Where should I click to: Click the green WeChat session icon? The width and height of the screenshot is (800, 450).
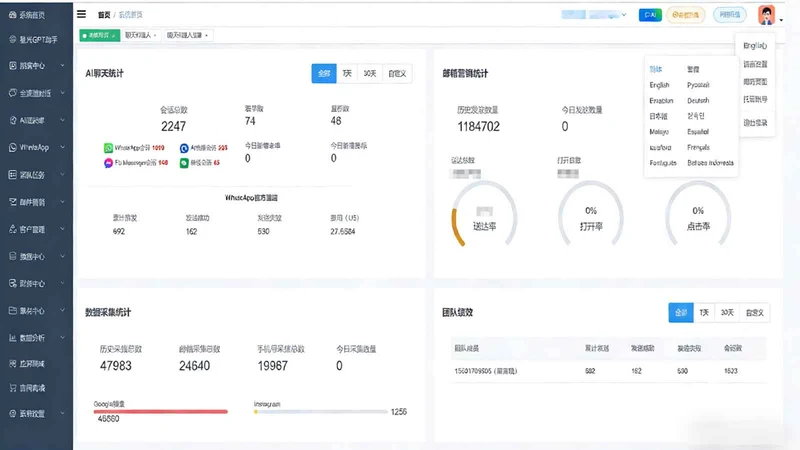click(x=184, y=163)
